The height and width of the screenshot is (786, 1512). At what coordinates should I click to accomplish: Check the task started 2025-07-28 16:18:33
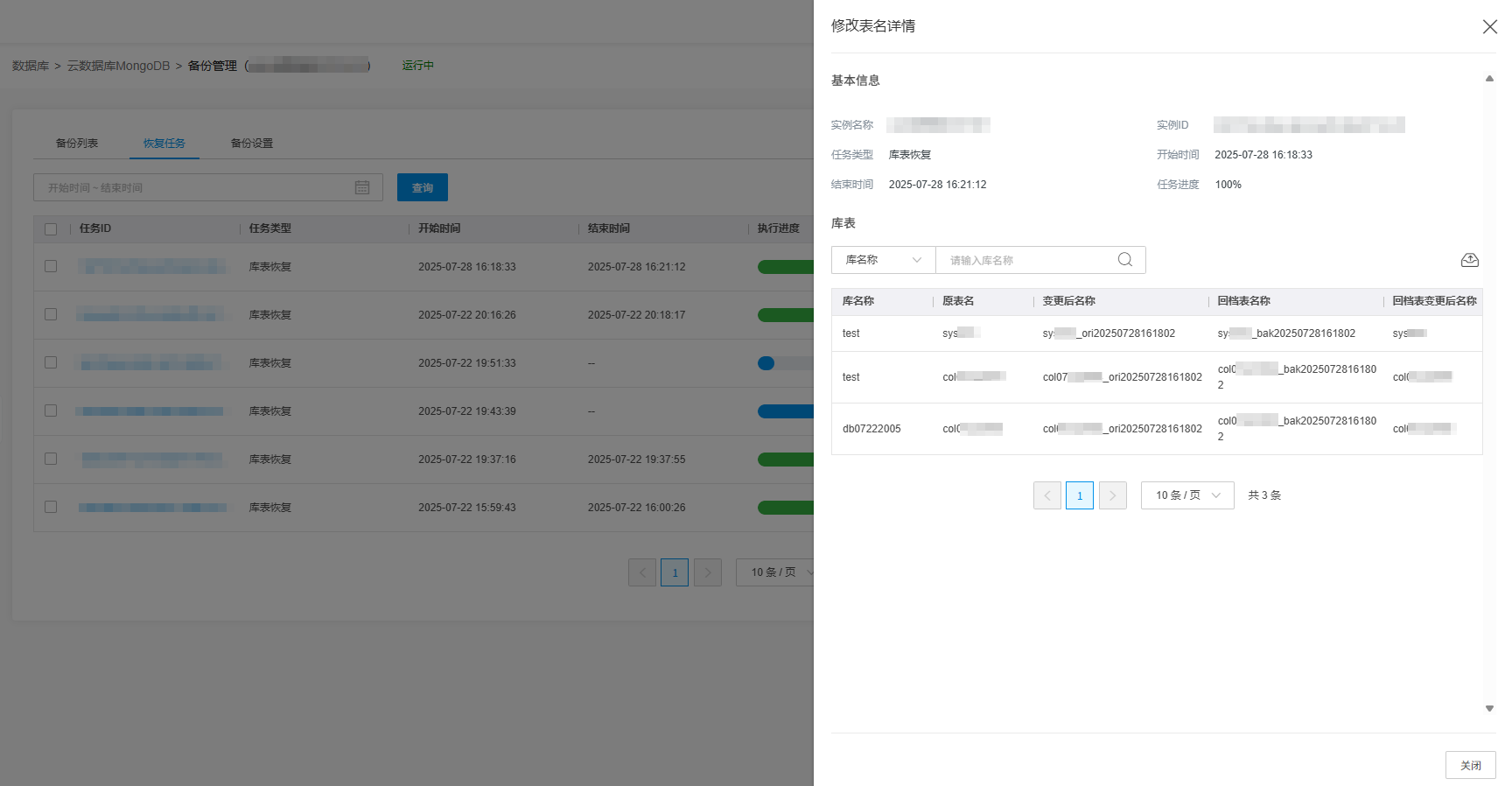[51, 266]
